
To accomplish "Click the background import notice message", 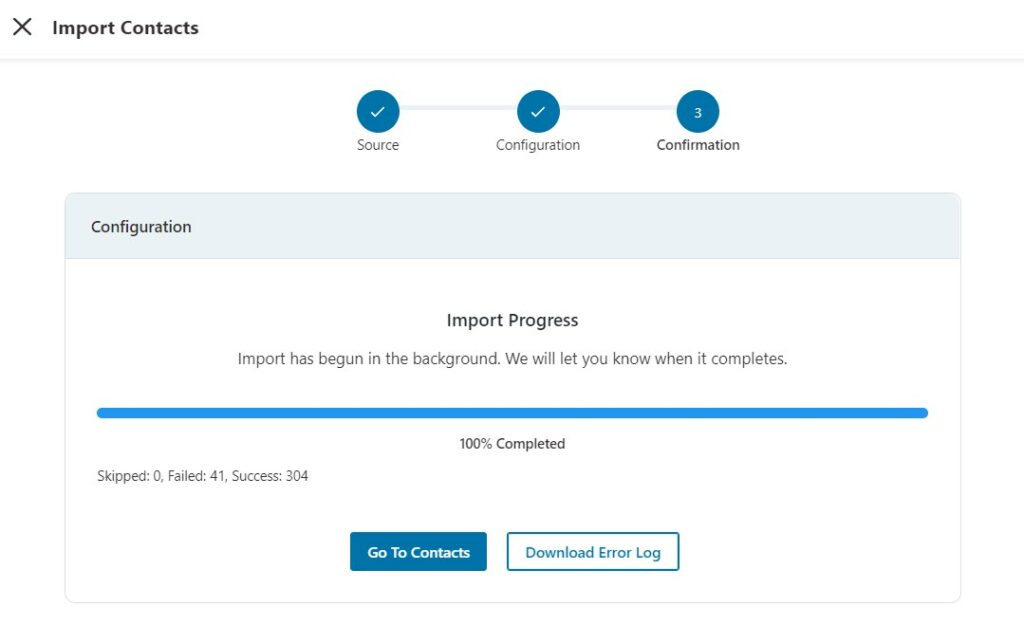I will point(512,359).
